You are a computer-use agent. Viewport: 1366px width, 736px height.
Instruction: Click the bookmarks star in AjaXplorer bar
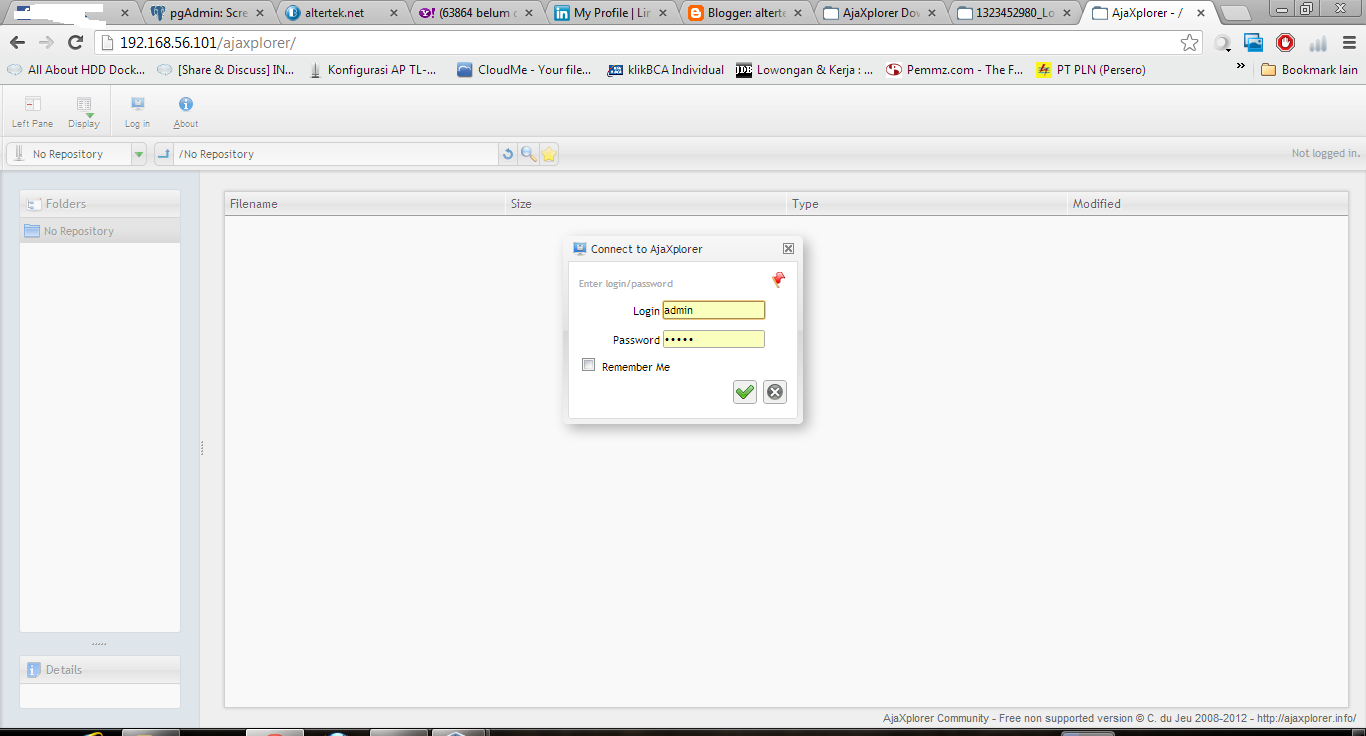coord(549,154)
